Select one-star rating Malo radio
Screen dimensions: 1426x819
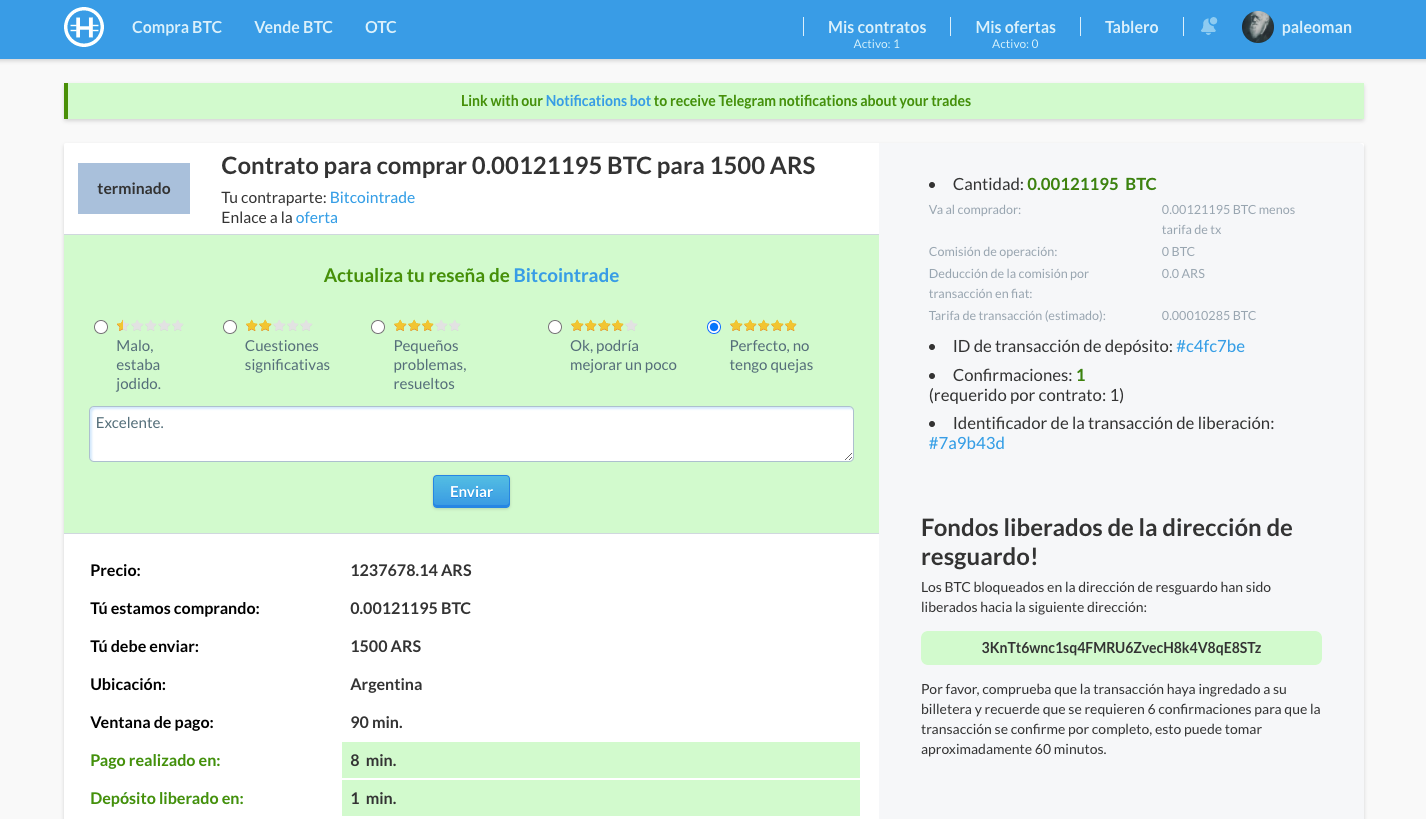click(x=100, y=327)
